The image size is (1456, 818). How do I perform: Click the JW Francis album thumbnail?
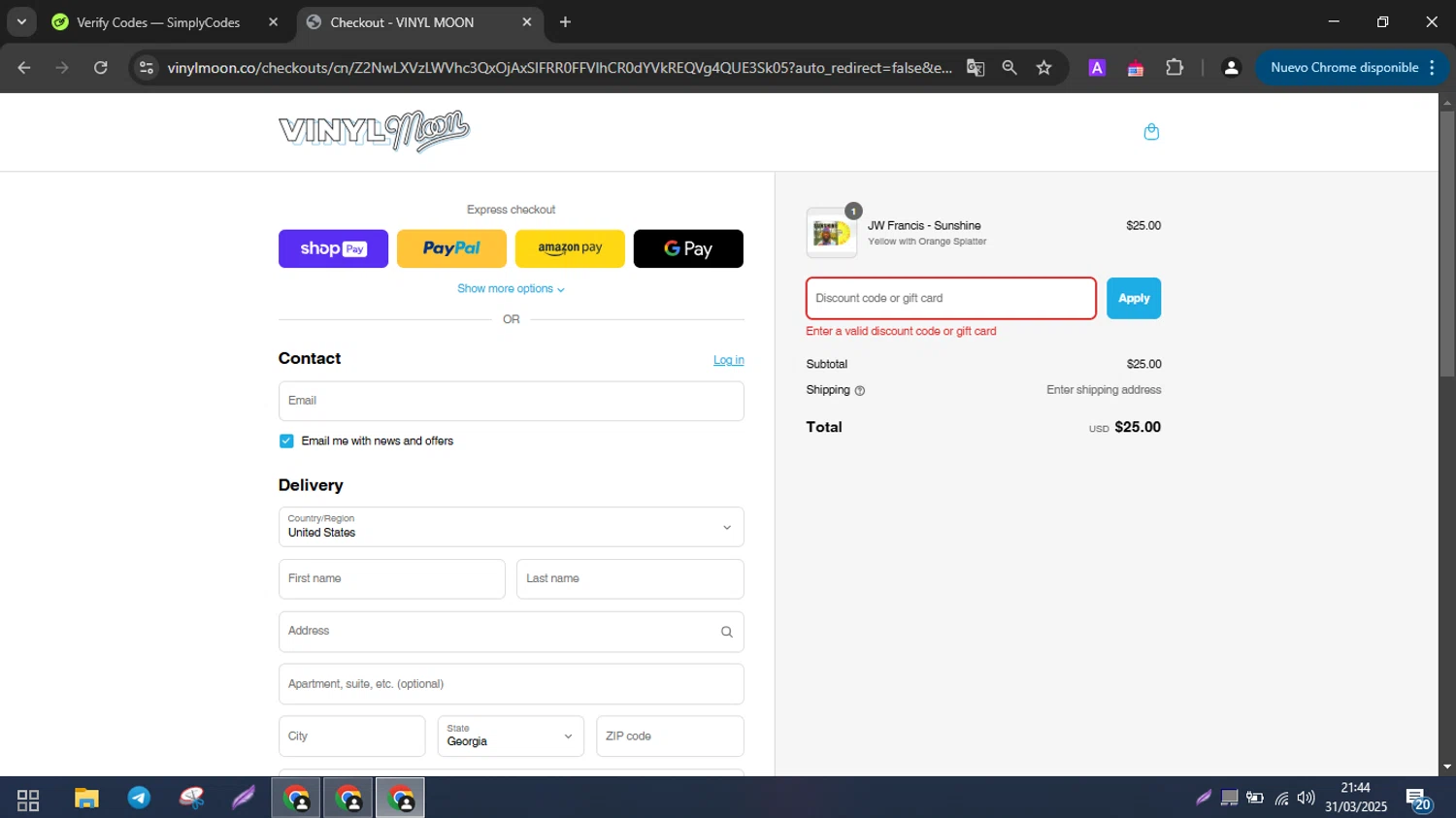(x=832, y=233)
